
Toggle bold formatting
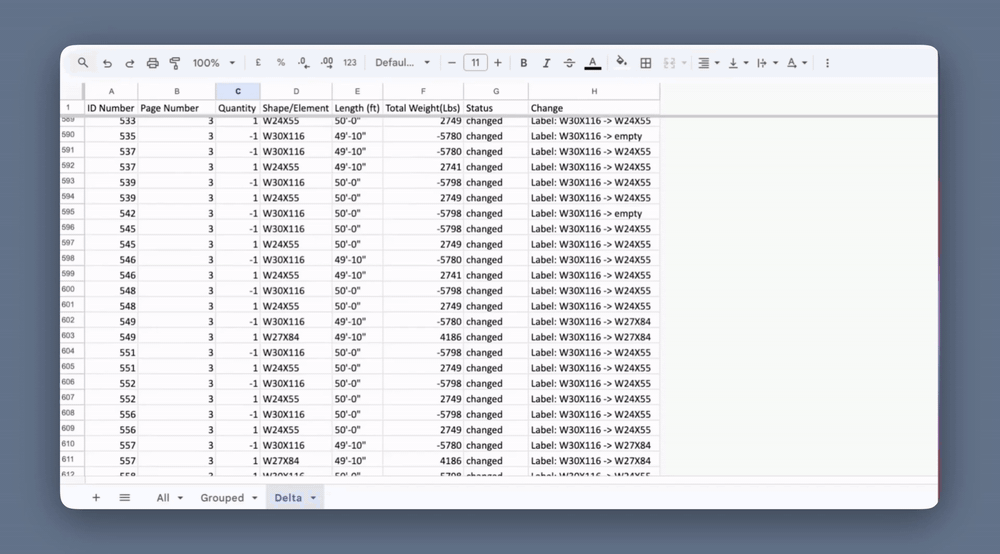(523, 63)
